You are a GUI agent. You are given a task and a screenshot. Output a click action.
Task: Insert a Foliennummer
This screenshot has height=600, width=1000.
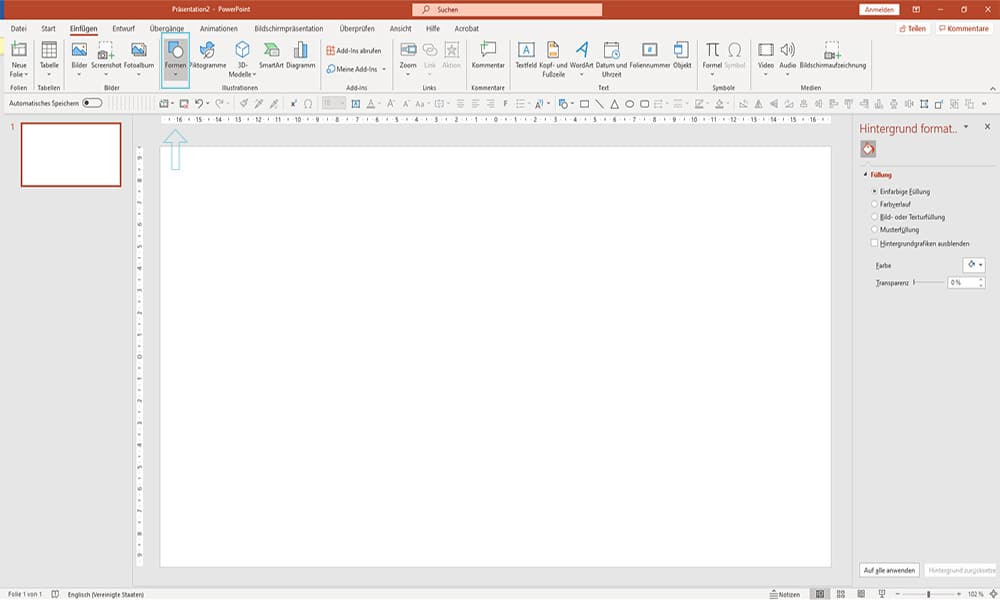tap(650, 55)
